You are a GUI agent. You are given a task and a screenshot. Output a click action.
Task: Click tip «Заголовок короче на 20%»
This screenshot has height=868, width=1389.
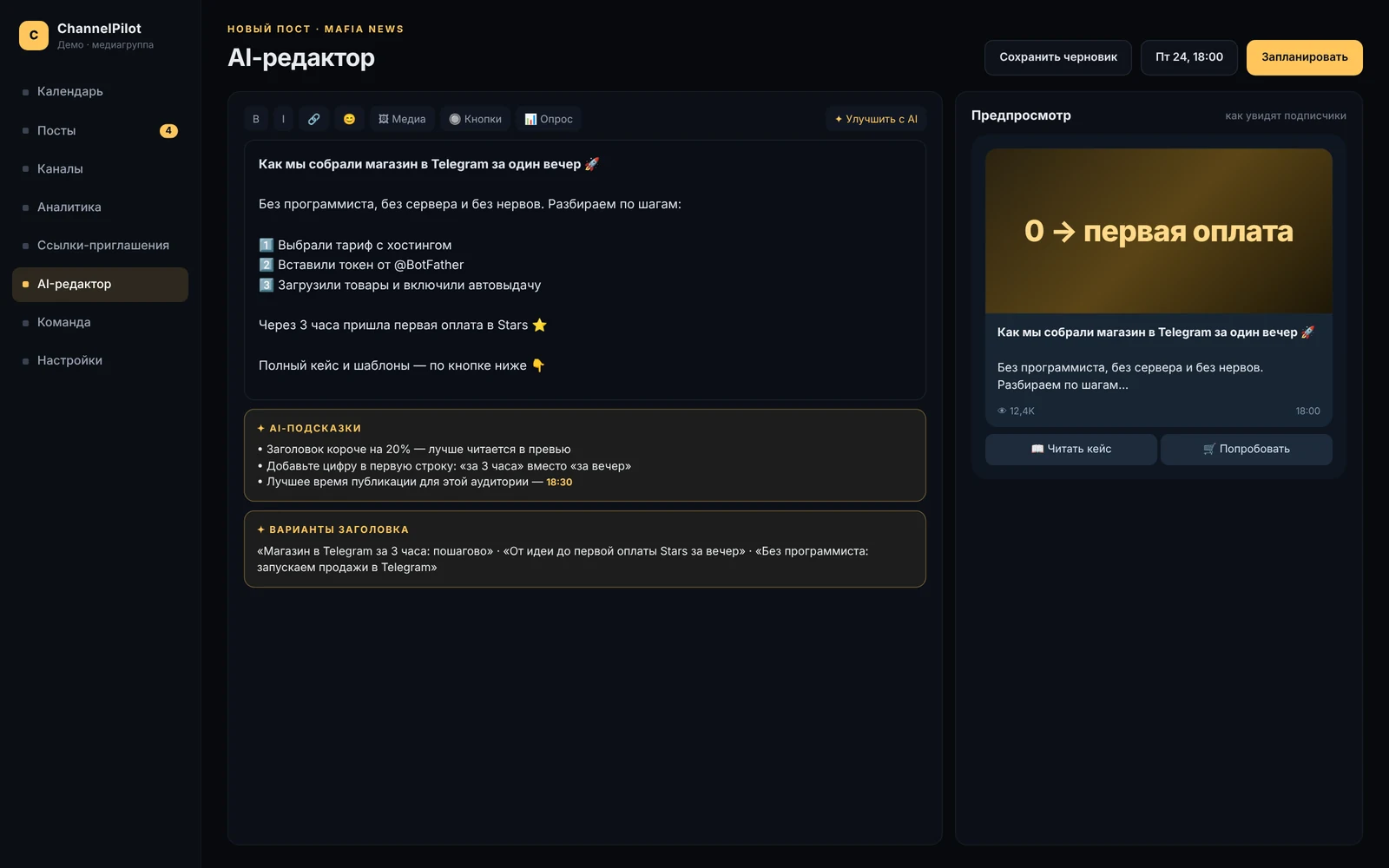click(414, 450)
